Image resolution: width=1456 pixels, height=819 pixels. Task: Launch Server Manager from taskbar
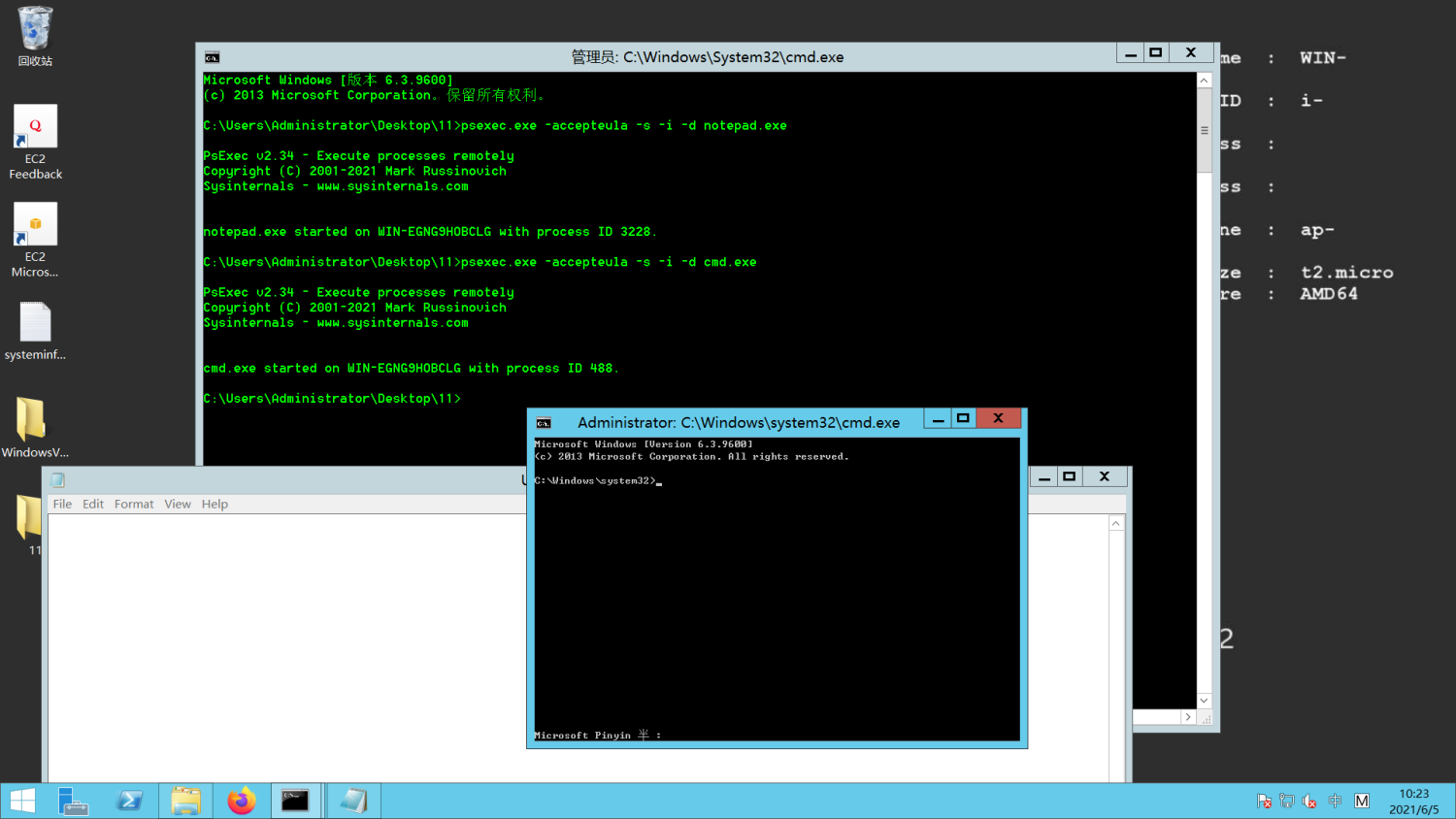click(74, 802)
